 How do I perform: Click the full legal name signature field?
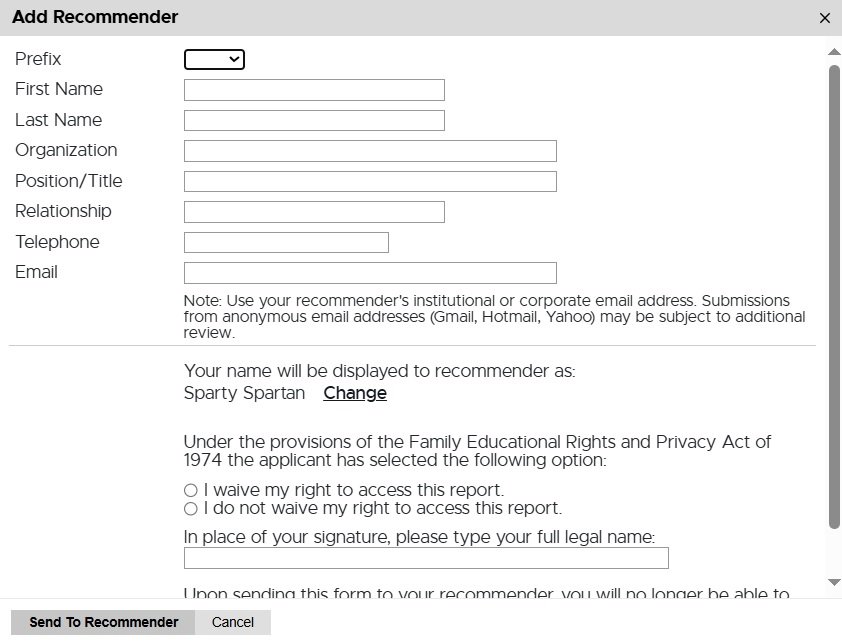point(425,558)
